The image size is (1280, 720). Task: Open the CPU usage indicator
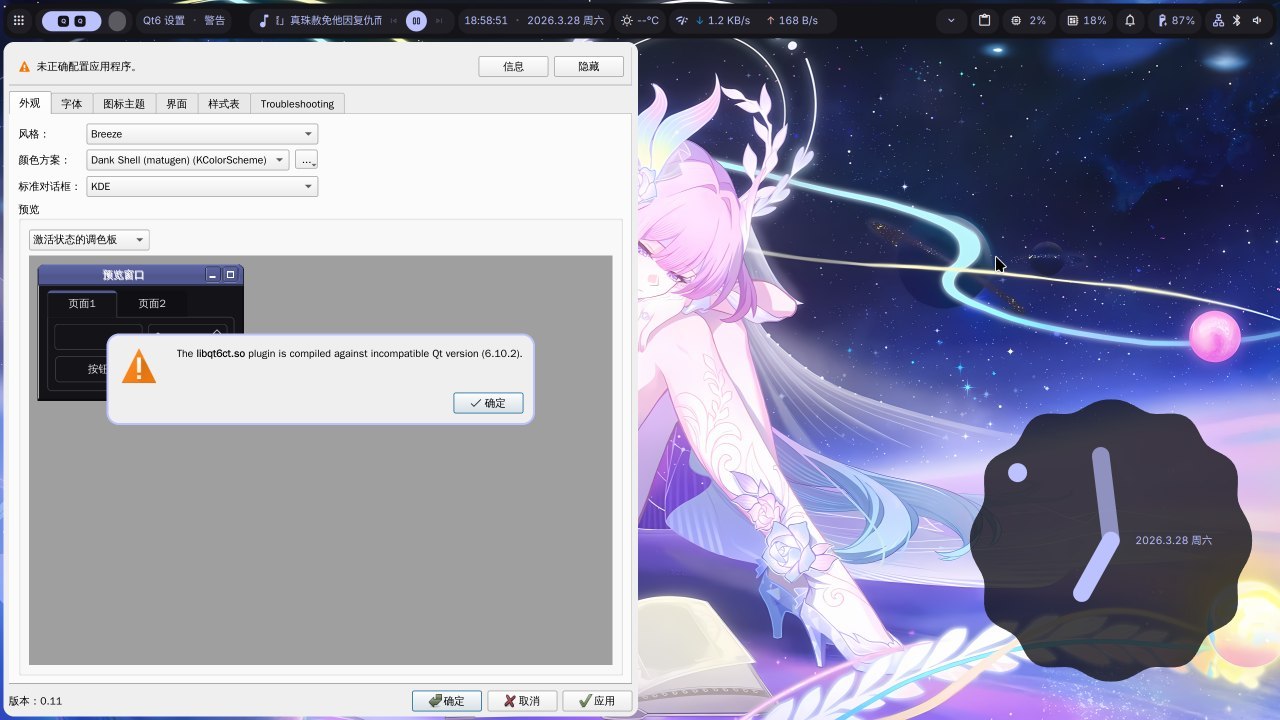coord(1028,20)
